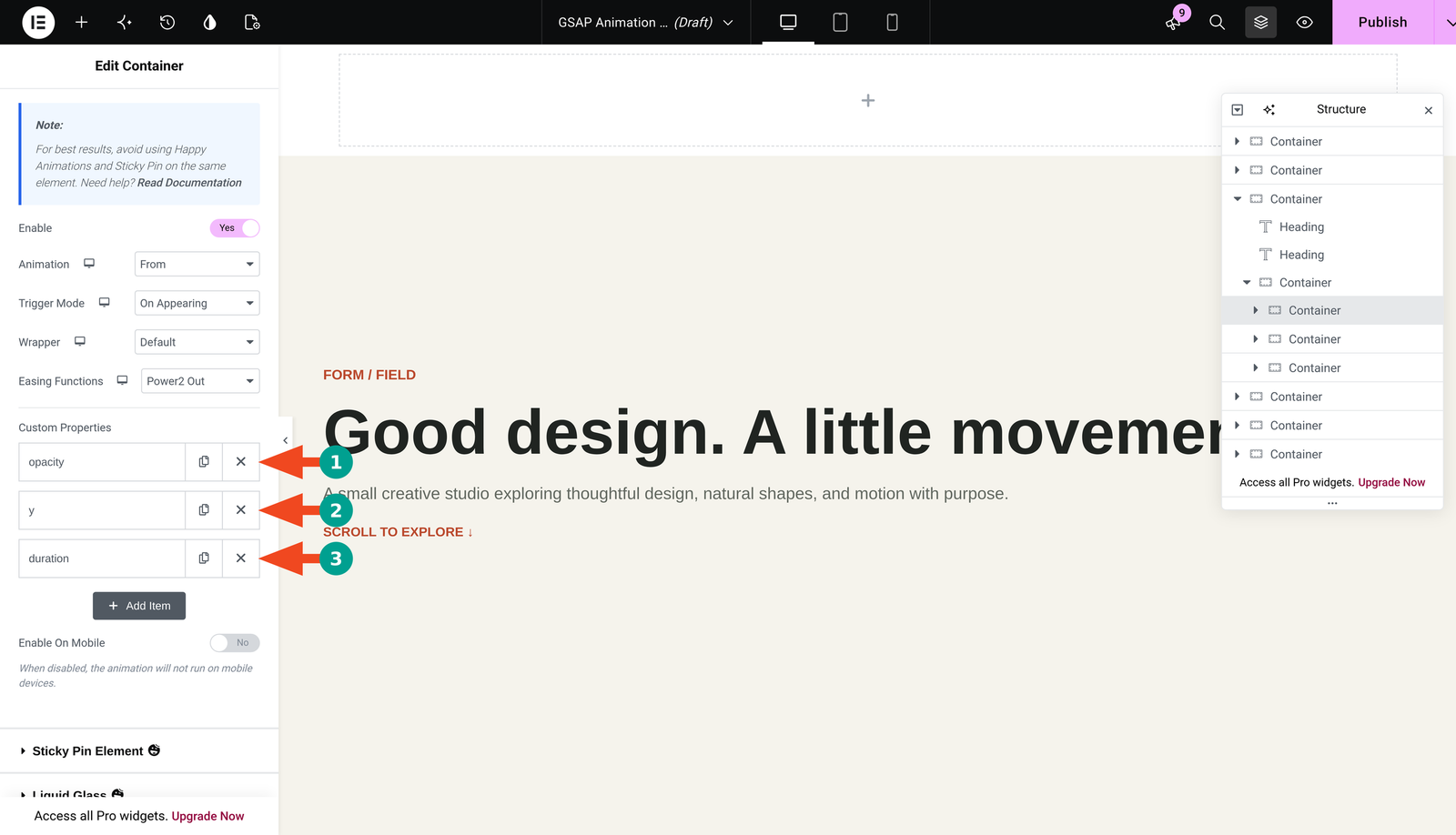The width and height of the screenshot is (1456, 835).
Task: Open the Animation dropdown
Action: (x=197, y=264)
